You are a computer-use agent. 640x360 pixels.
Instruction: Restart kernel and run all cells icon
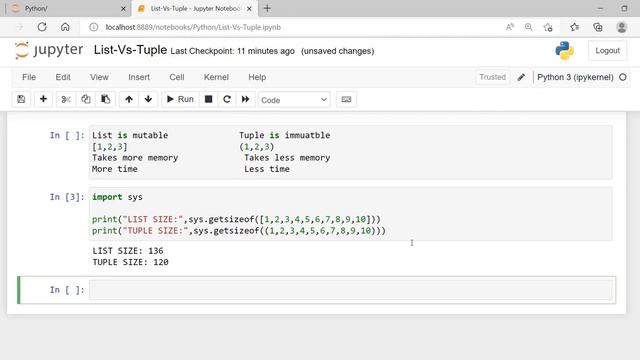(x=245, y=99)
